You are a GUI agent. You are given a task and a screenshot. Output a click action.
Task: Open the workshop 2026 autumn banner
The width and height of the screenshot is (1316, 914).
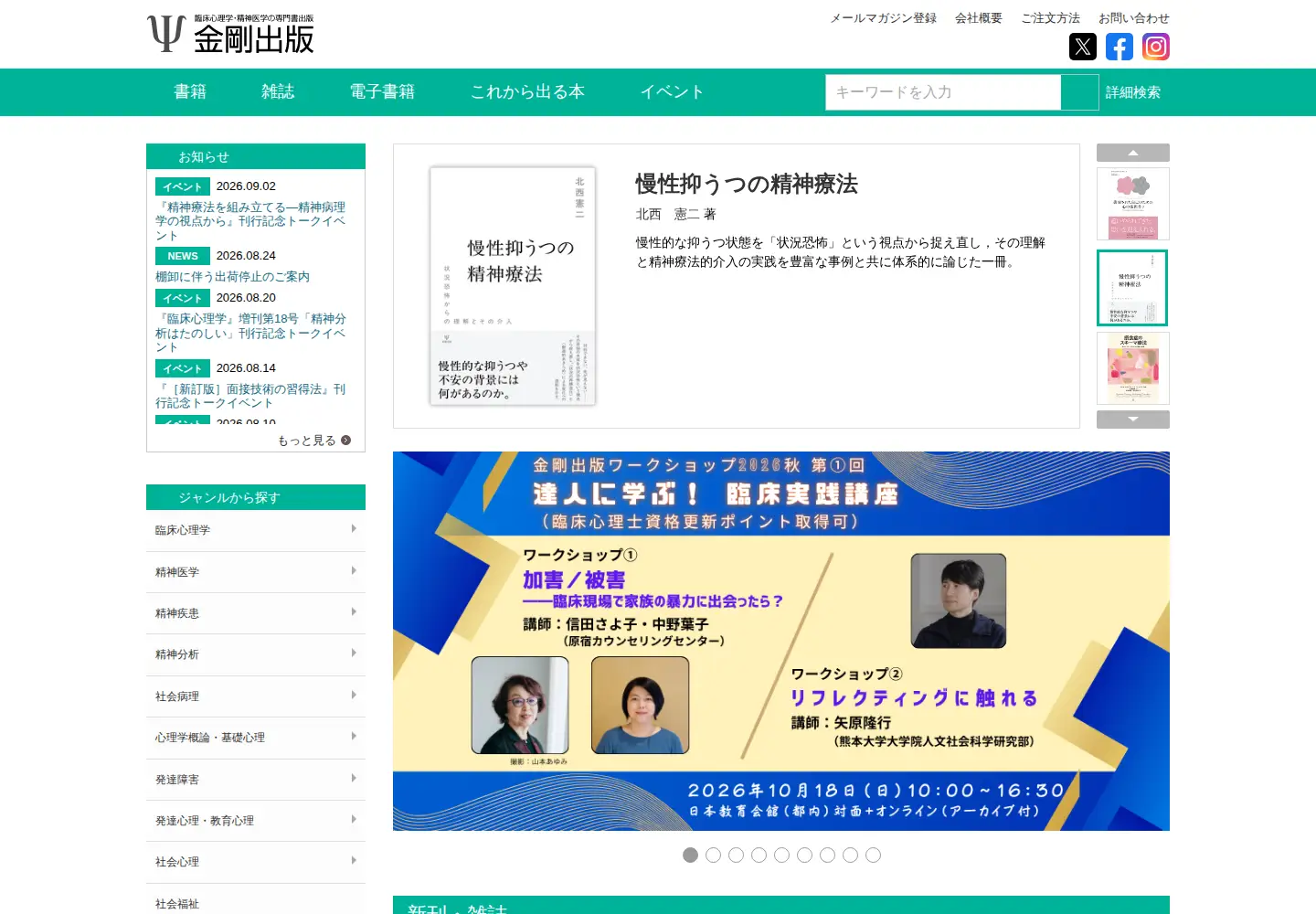781,641
